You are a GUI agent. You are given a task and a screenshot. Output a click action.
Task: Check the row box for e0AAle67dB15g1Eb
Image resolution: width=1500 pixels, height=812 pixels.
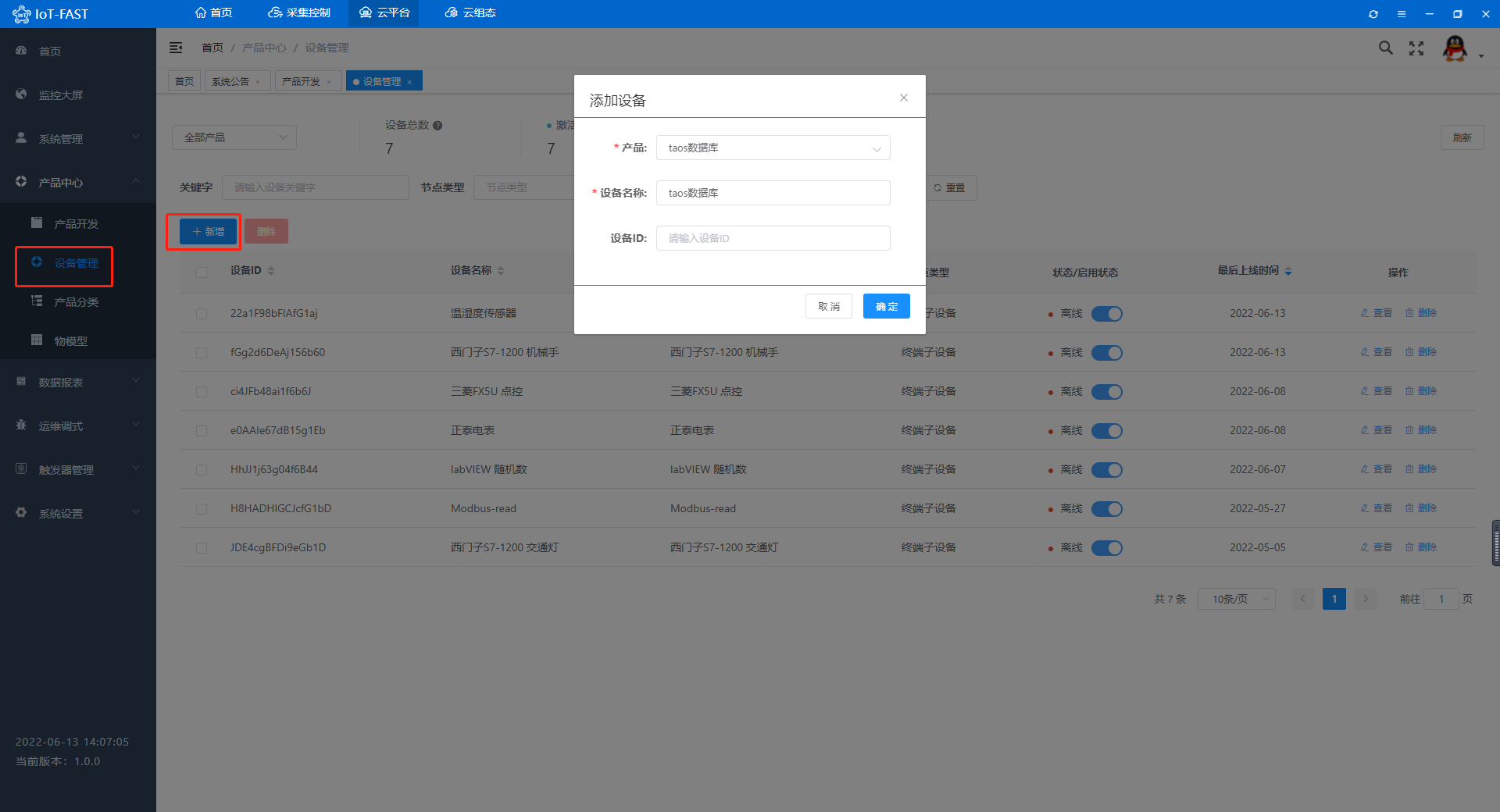(x=202, y=431)
